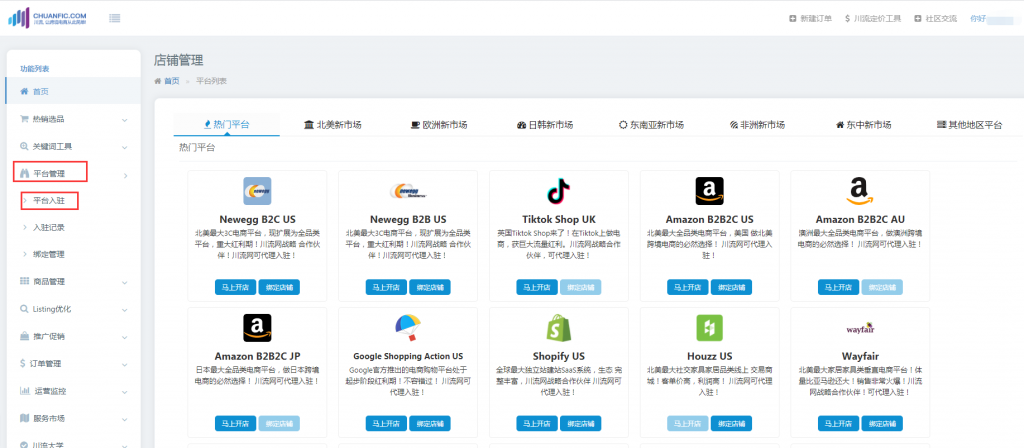Open the 东中新市场 tab
Screen dimensions: 1024x448
point(863,125)
